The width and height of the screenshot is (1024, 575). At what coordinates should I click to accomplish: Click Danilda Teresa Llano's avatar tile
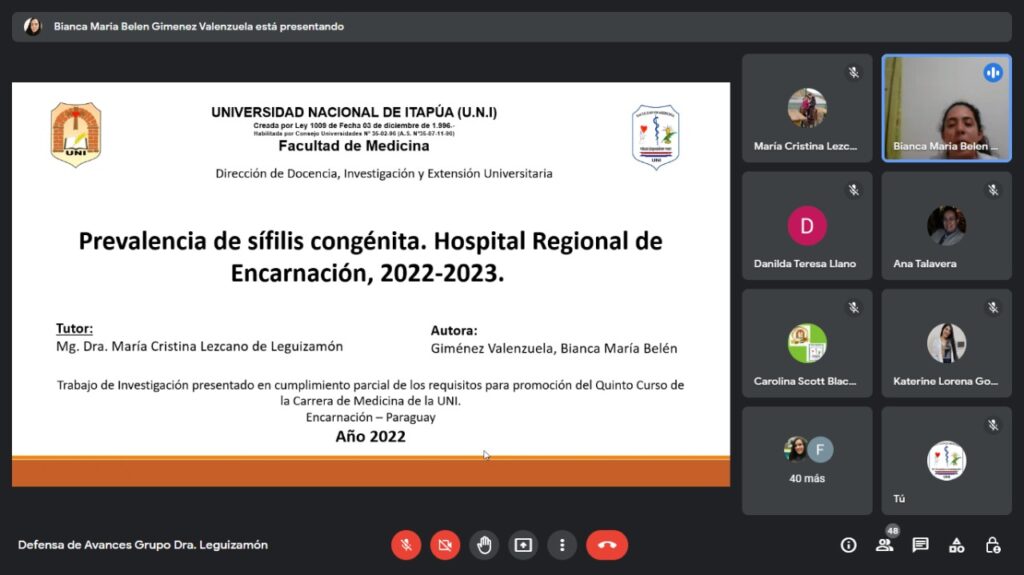tap(806, 225)
